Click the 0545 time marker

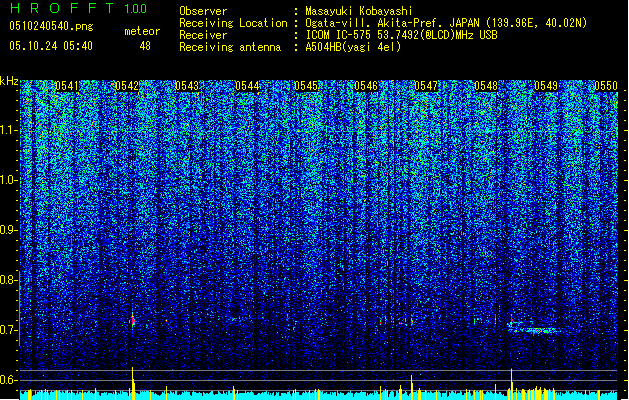(306, 86)
